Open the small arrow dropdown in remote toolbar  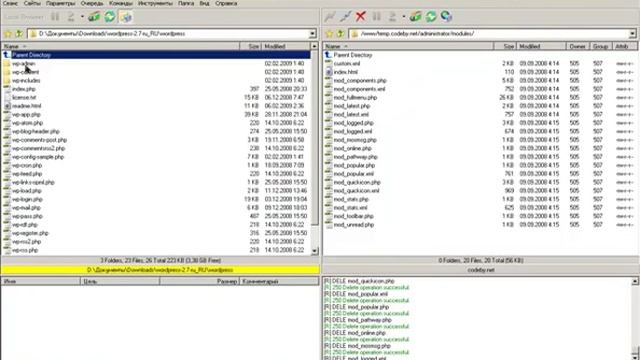404,17
